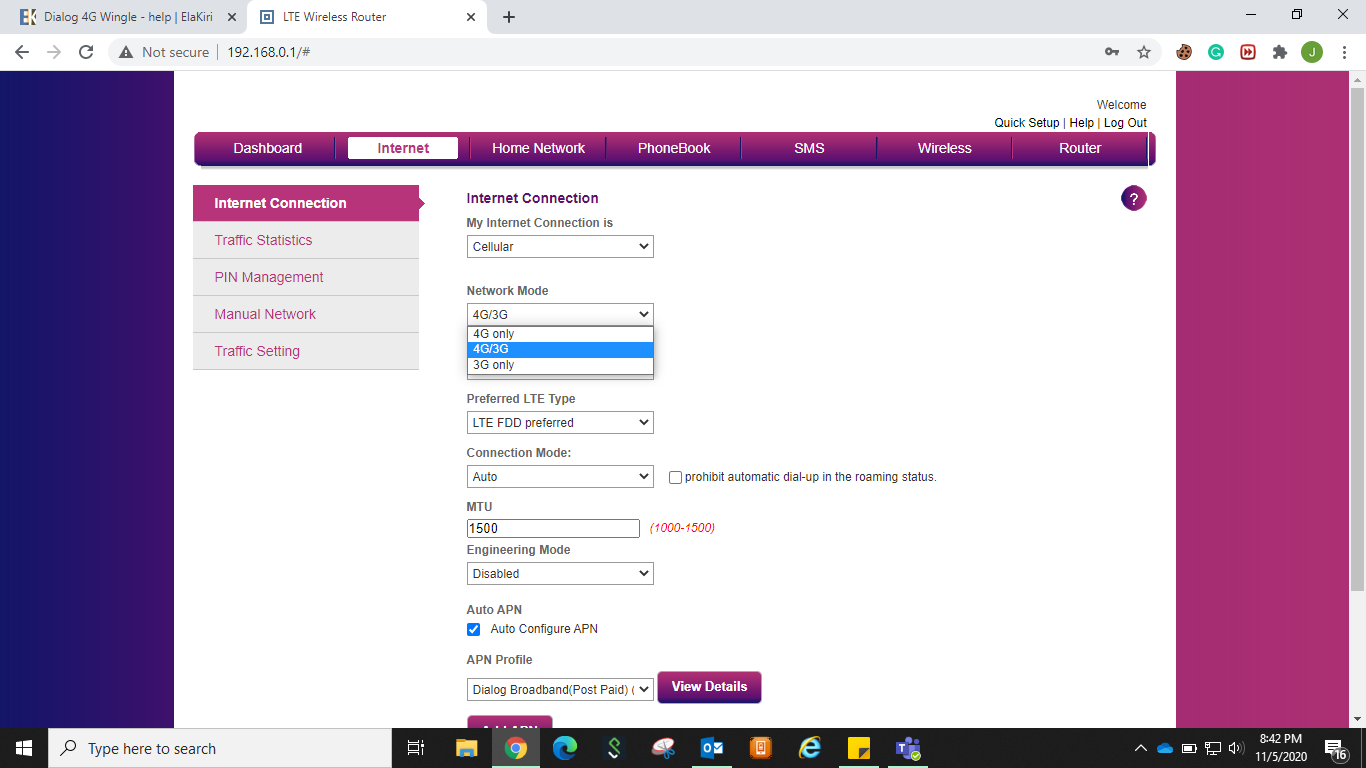
Task: Open the purple help question mark icon
Action: click(1133, 198)
